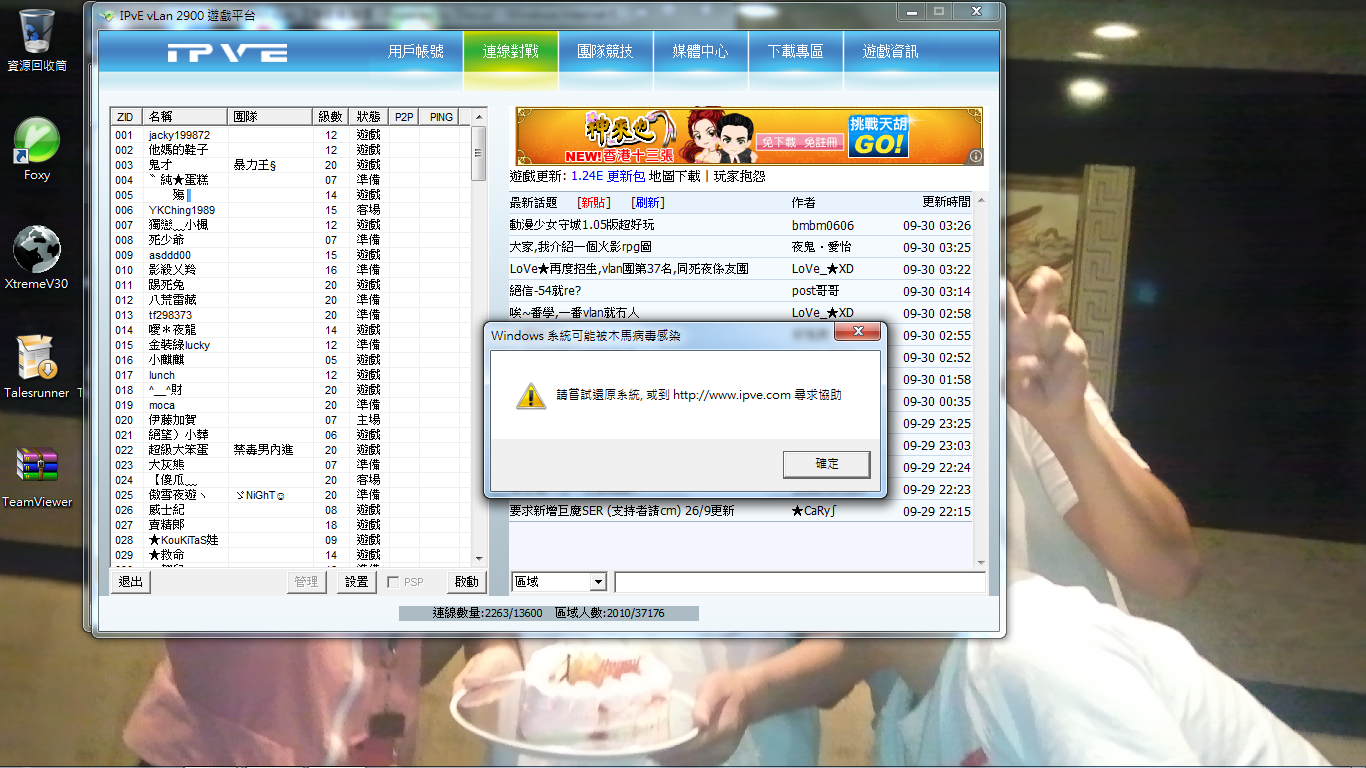Sort player list by 級數 column
The image size is (1366, 768).
(331, 117)
